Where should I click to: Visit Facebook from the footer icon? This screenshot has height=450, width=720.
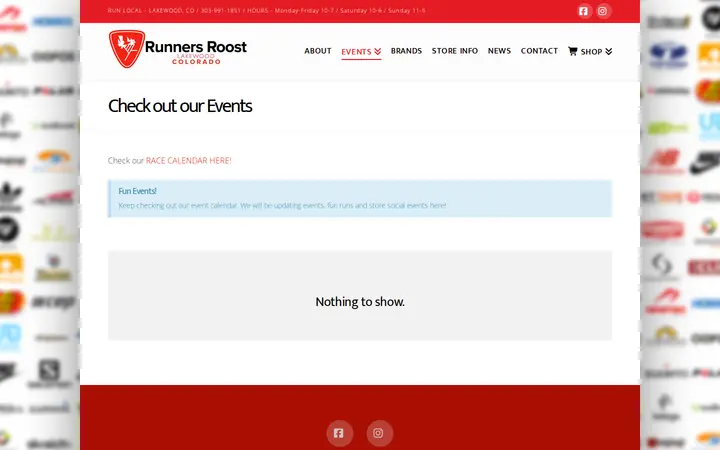click(339, 433)
